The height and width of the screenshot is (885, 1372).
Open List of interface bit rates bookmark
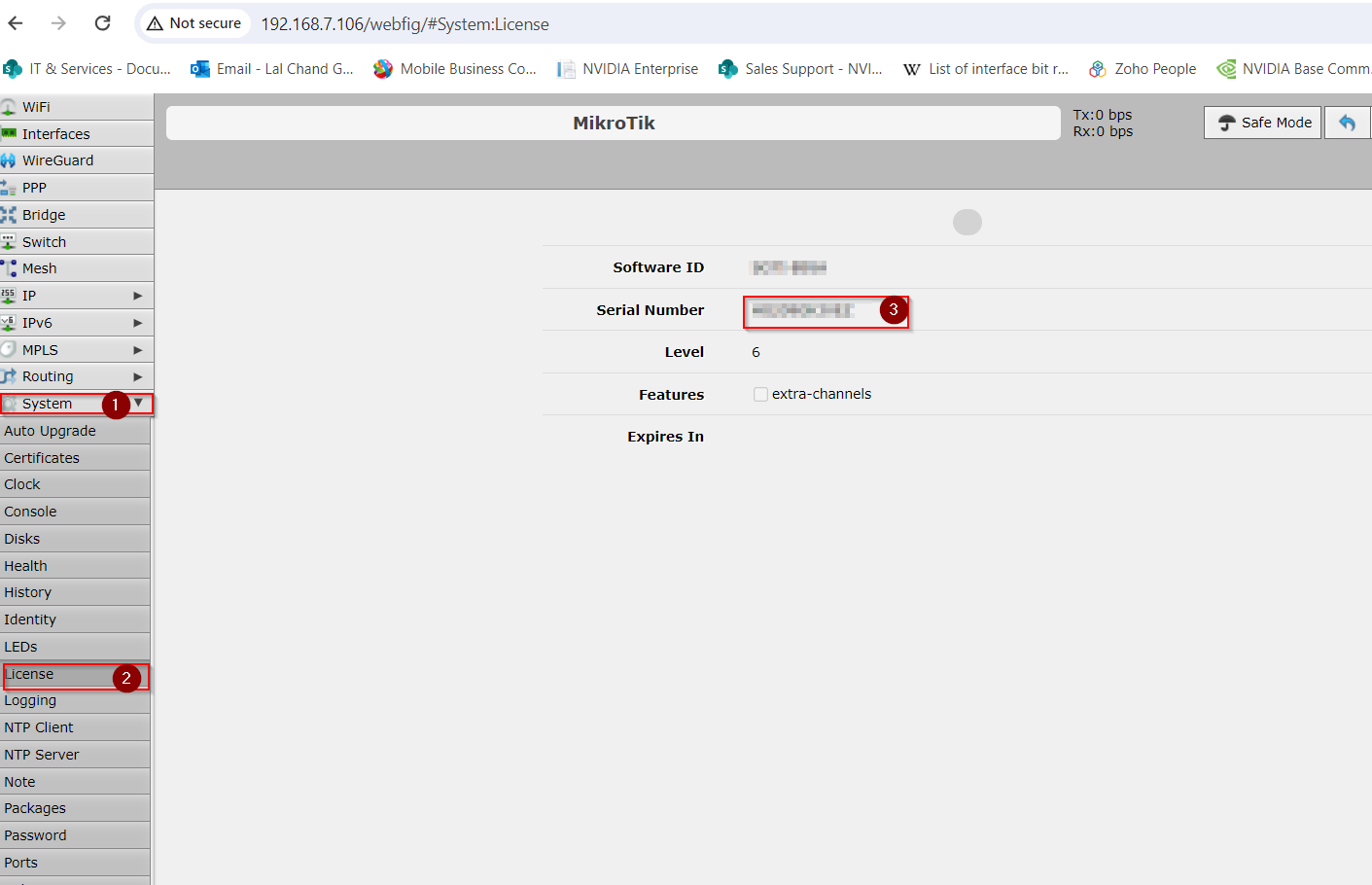click(986, 69)
